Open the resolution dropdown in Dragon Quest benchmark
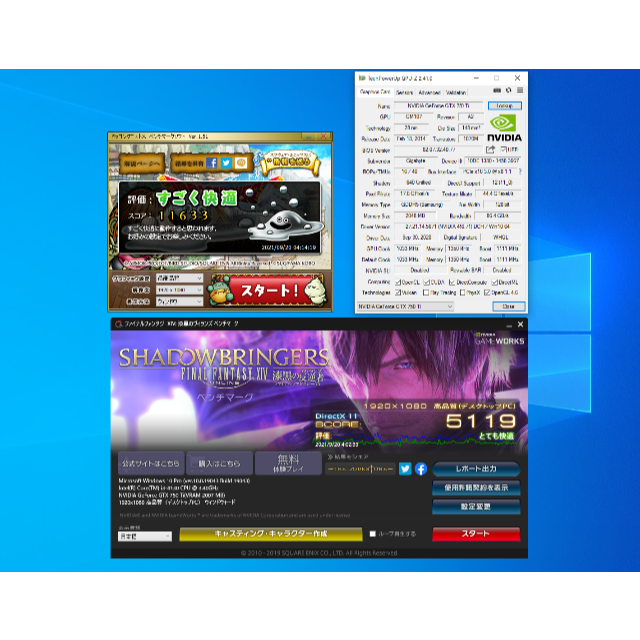 (x=179, y=290)
